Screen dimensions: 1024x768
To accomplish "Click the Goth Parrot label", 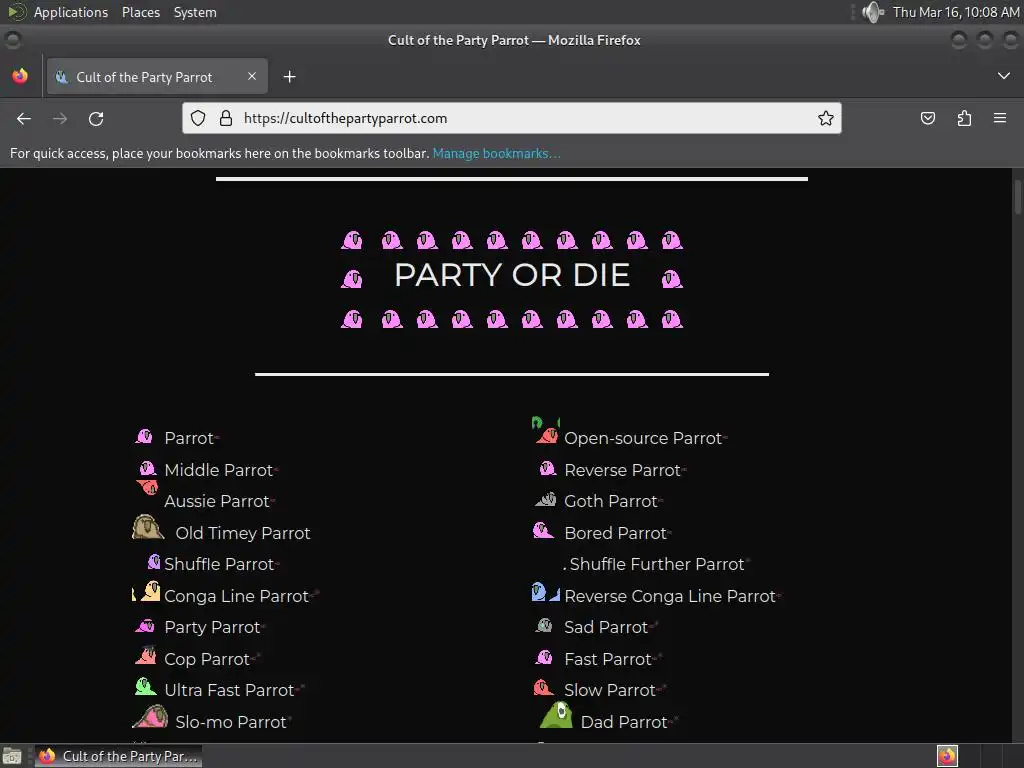I will point(611,501).
